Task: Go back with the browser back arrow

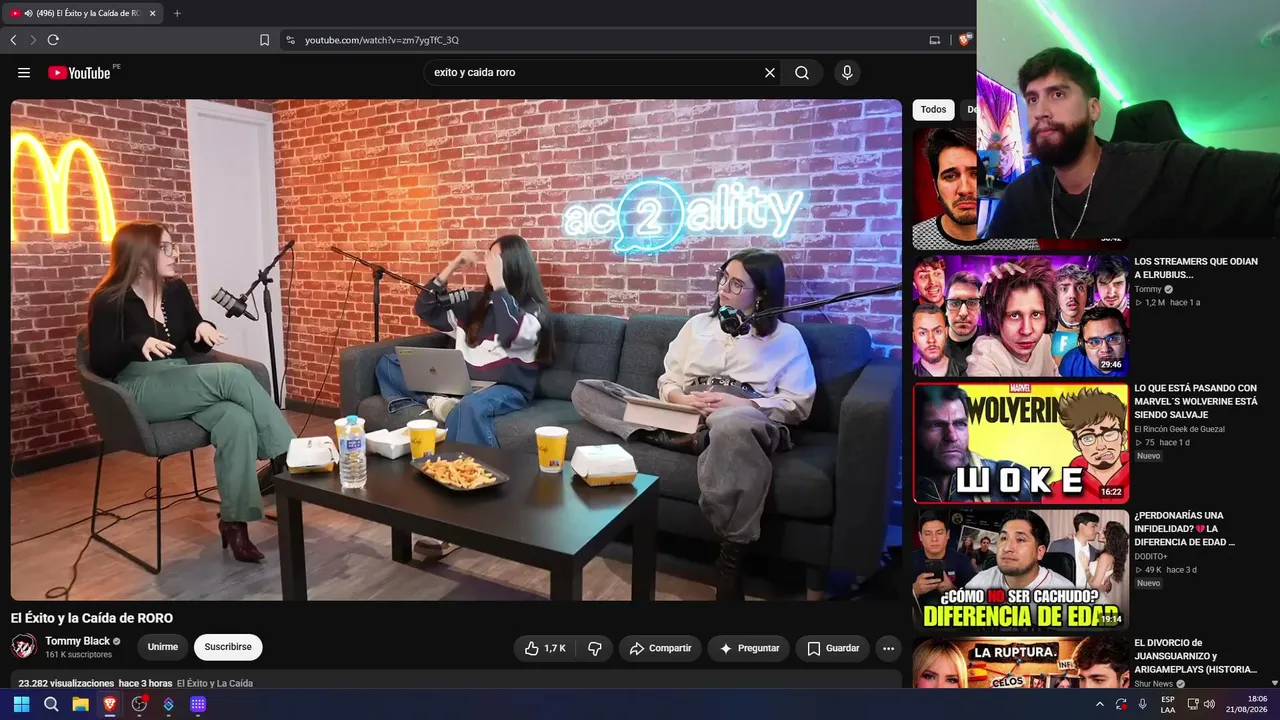Action: 13,40
